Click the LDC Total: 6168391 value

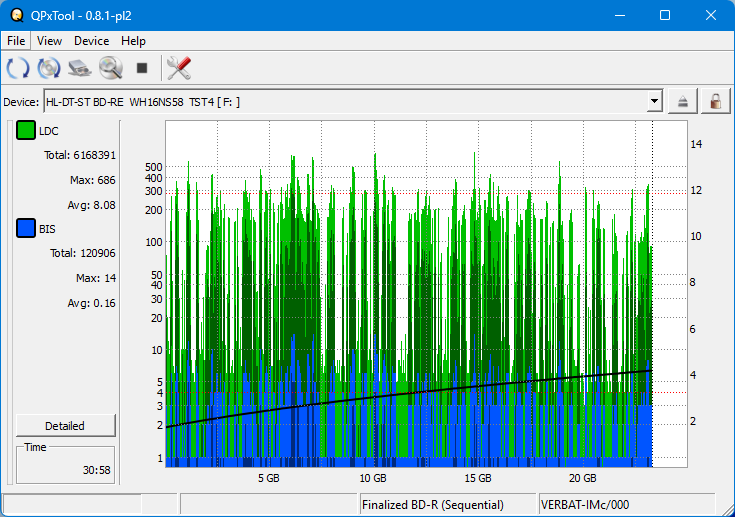coord(80,155)
